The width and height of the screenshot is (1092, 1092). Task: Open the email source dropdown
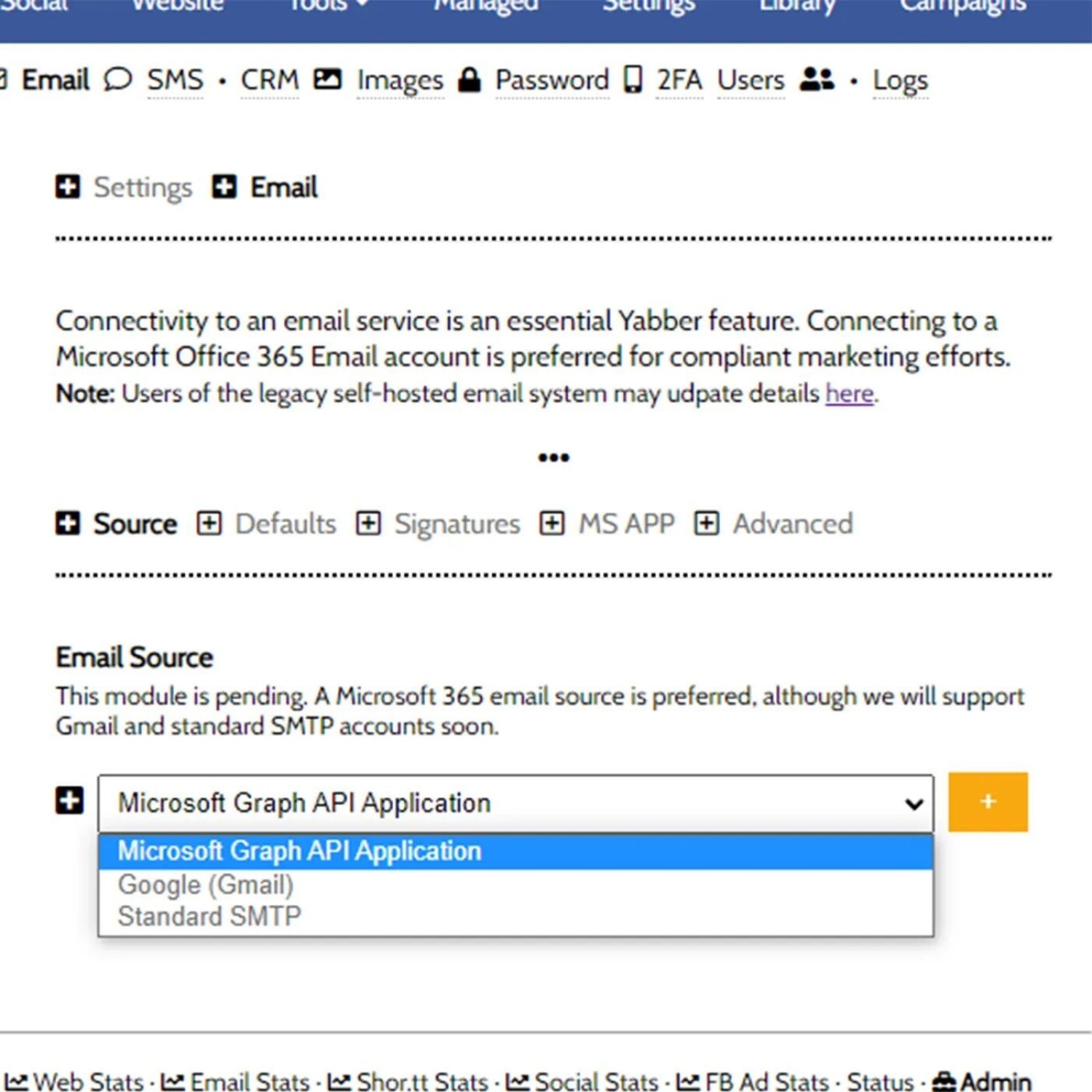515,803
